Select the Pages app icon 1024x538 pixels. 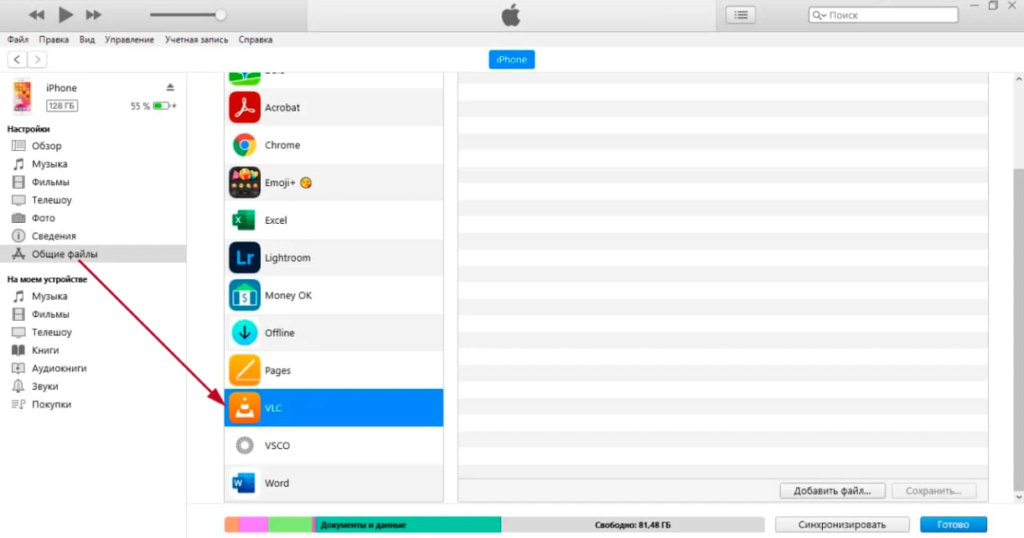click(244, 370)
